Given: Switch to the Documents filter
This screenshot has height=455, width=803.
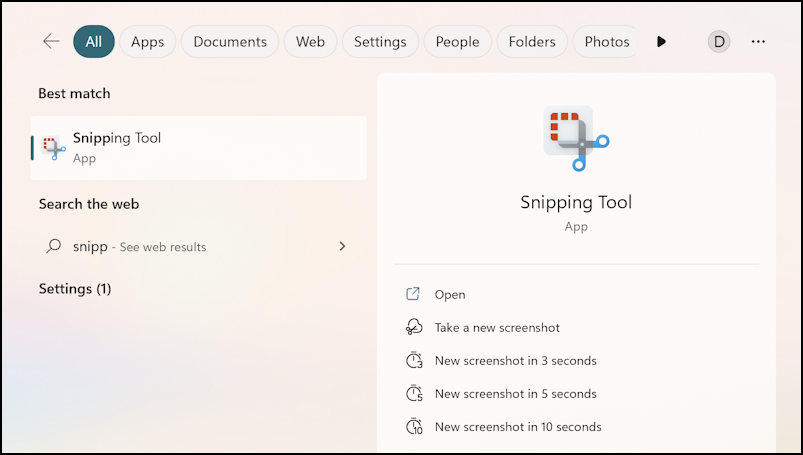Looking at the screenshot, I should (230, 42).
